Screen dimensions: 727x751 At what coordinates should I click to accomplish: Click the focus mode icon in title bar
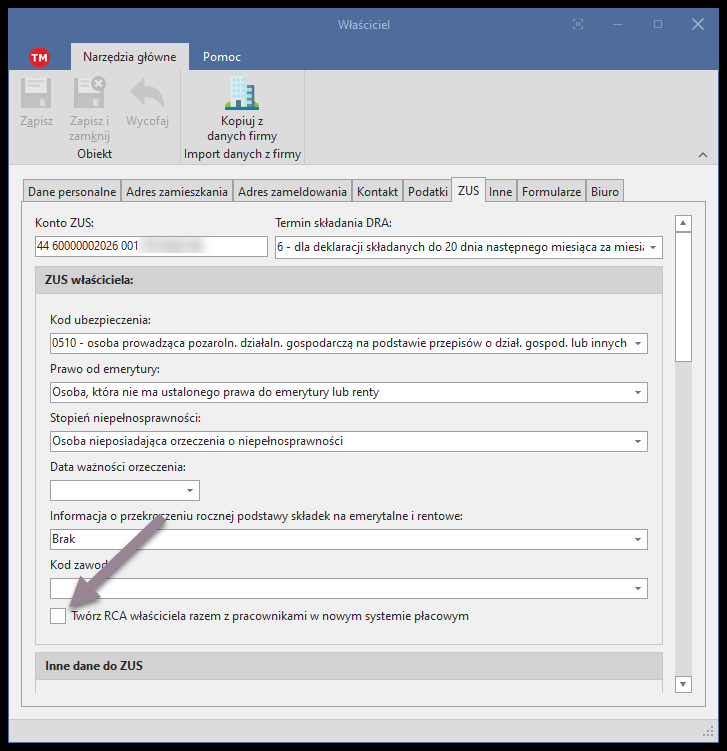(578, 24)
